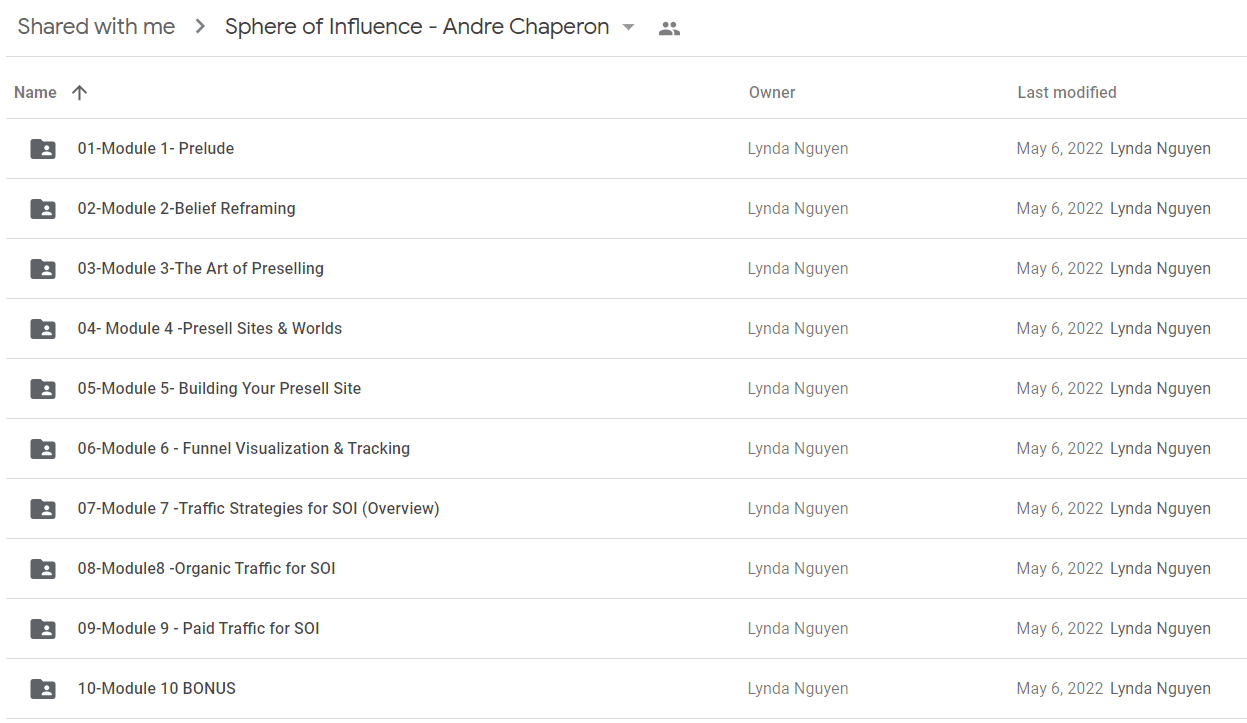
Task: Click owner Lynda Nguyen in the 08-Module8 row
Action: coord(798,568)
